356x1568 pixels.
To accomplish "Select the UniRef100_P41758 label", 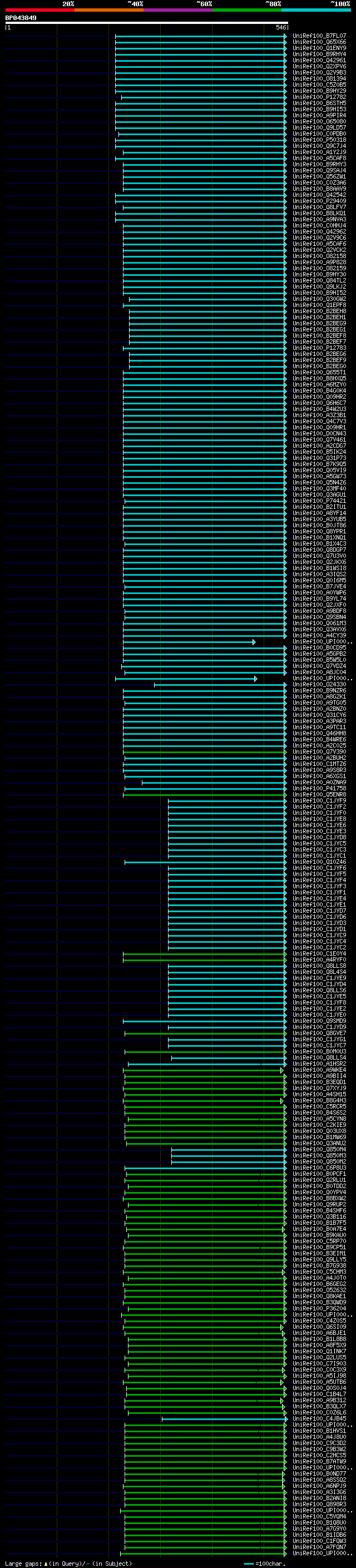I will tap(319, 788).
